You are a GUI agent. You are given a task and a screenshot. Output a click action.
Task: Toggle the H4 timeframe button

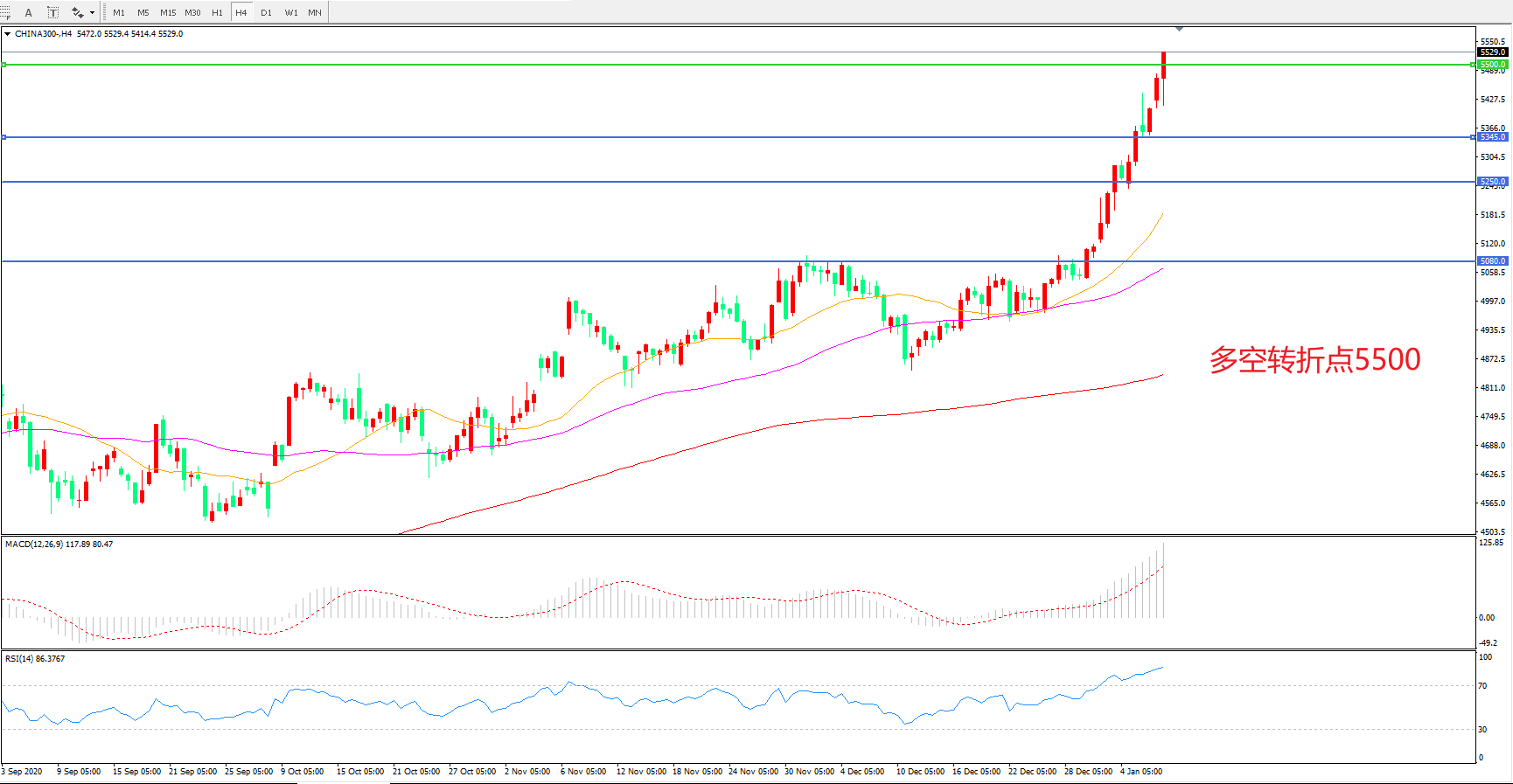click(x=241, y=12)
